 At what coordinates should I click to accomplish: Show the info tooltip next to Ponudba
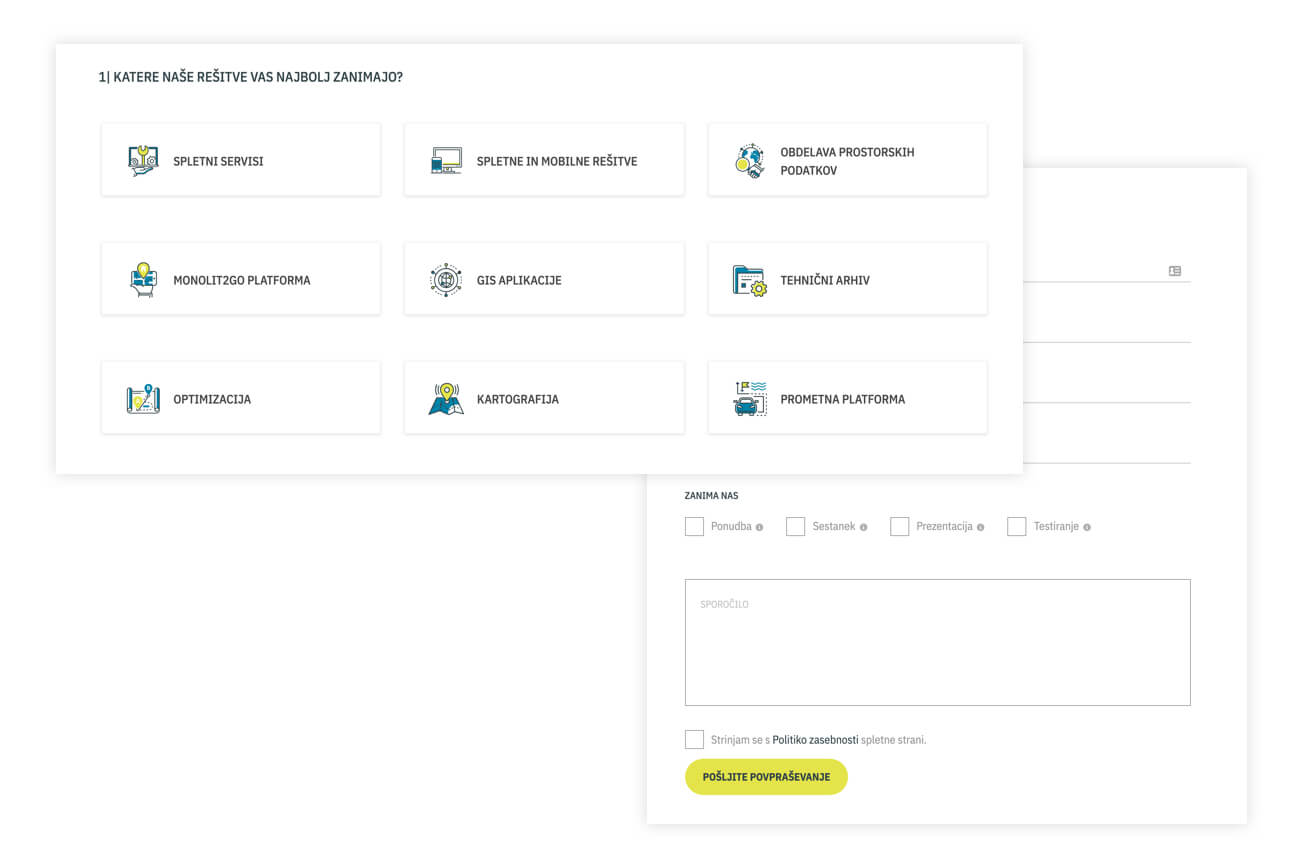click(760, 527)
